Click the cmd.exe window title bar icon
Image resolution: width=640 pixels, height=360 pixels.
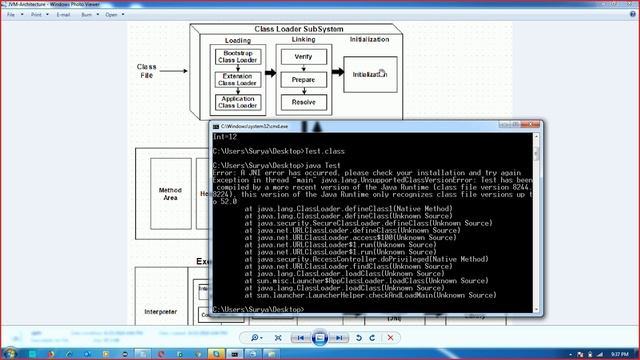tap(216, 127)
